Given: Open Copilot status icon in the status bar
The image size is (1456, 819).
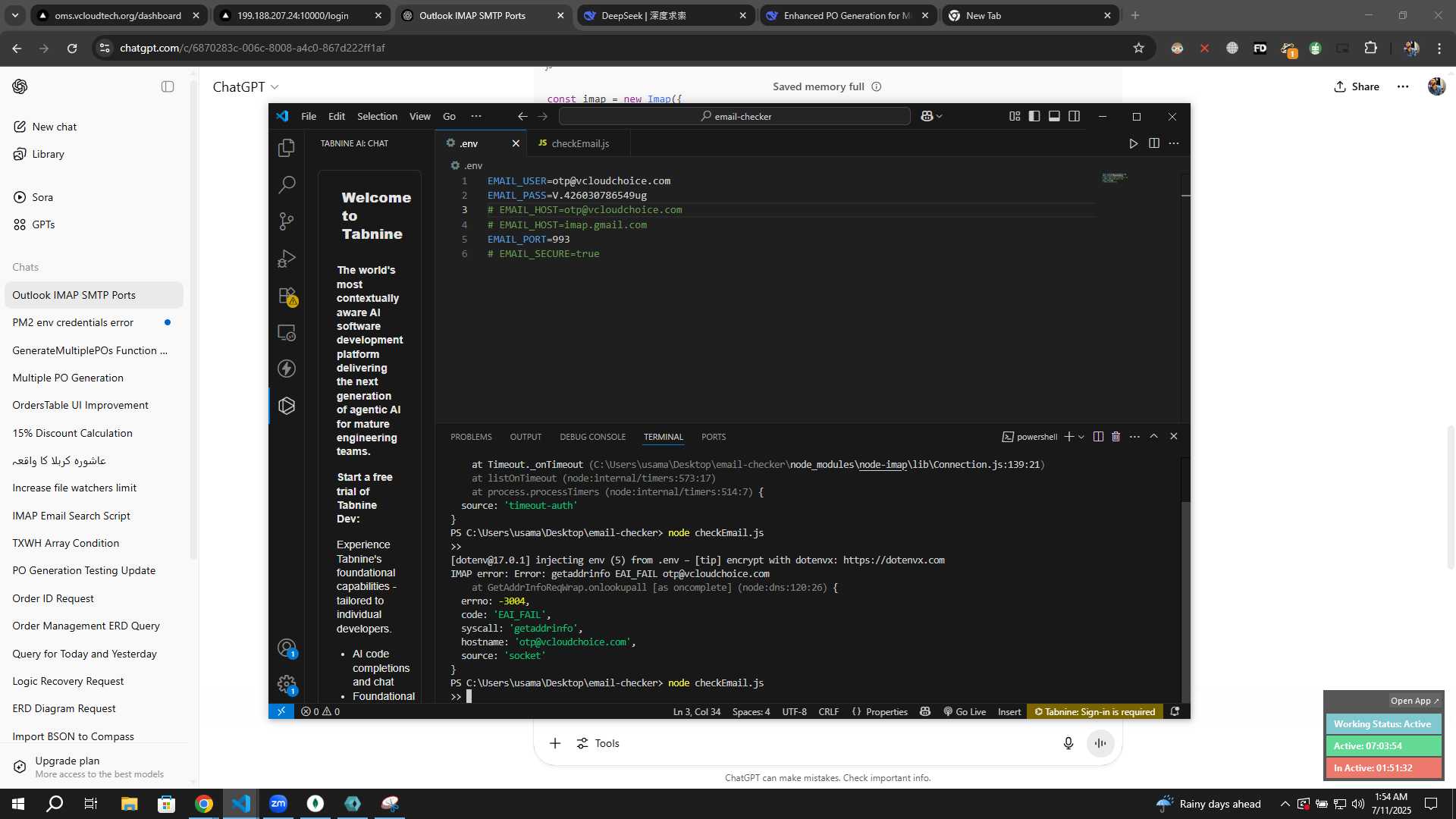Looking at the screenshot, I should (925, 711).
